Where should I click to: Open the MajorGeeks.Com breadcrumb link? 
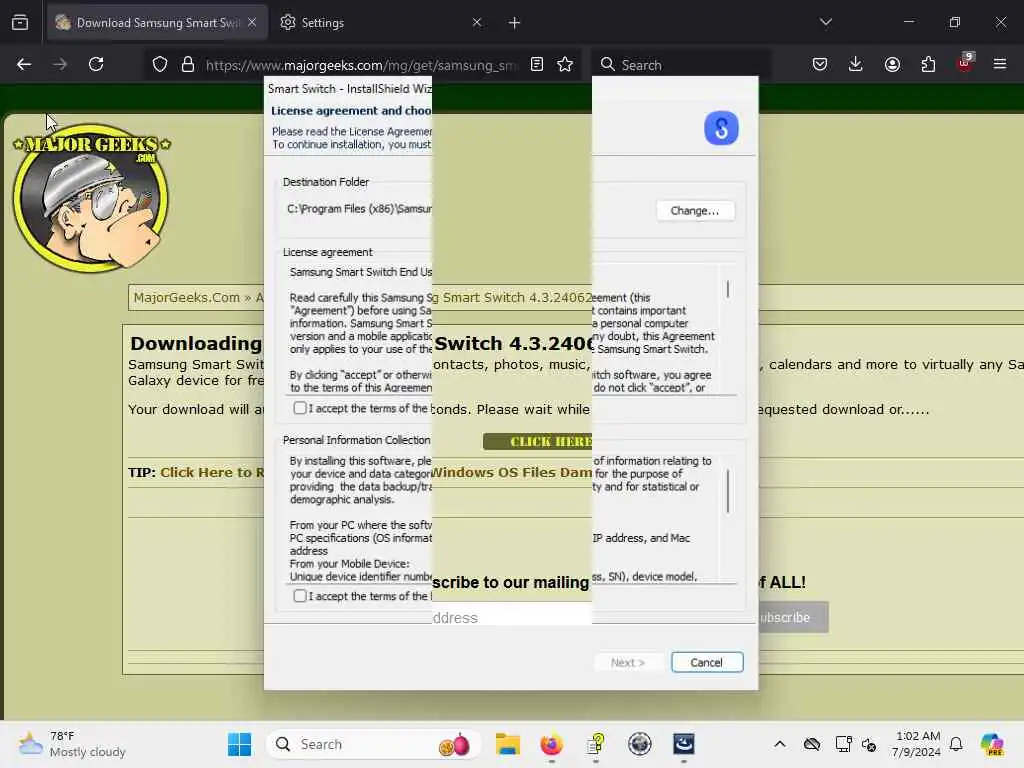[x=187, y=298]
